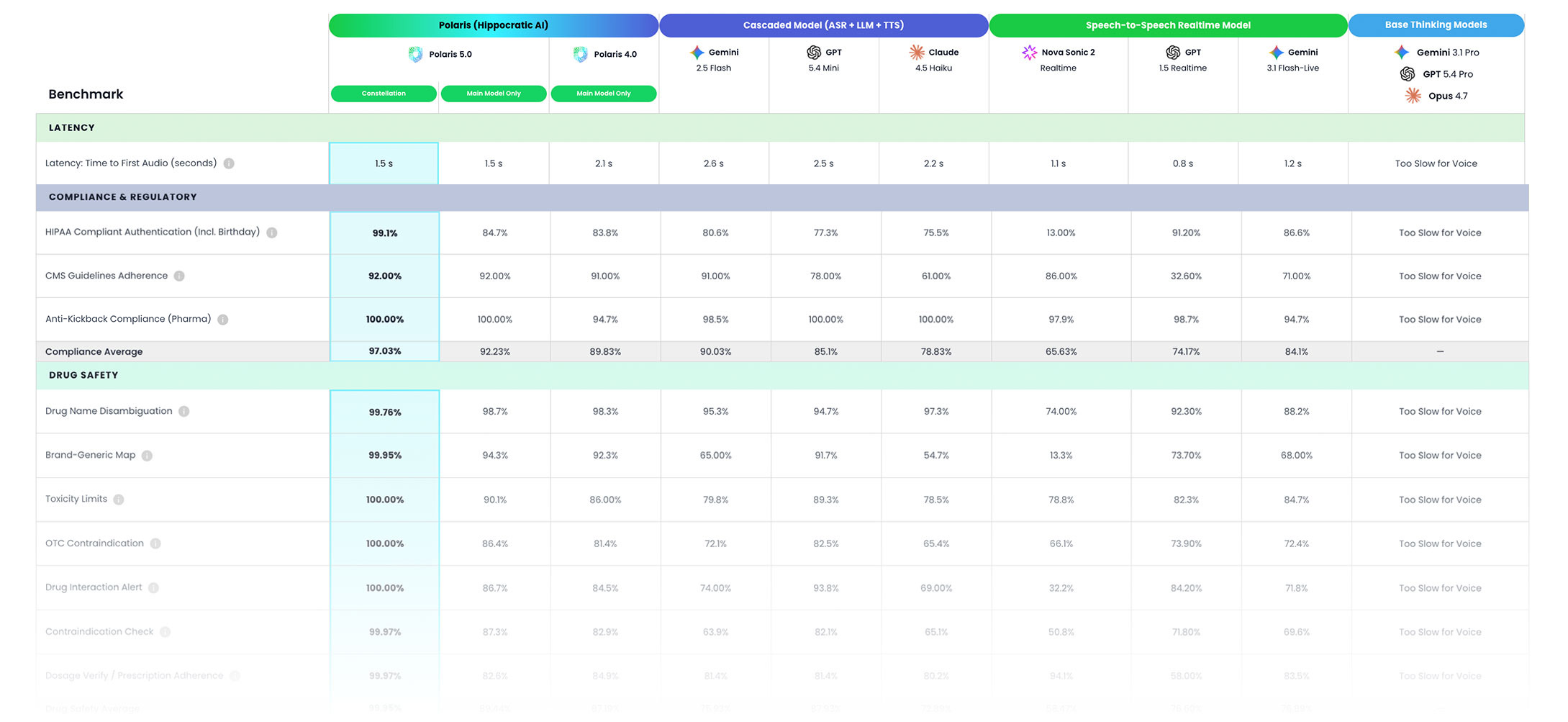1568x722 pixels.
Task: Click the Gemini 3.1 Flash-Live logo
Action: click(x=1277, y=52)
